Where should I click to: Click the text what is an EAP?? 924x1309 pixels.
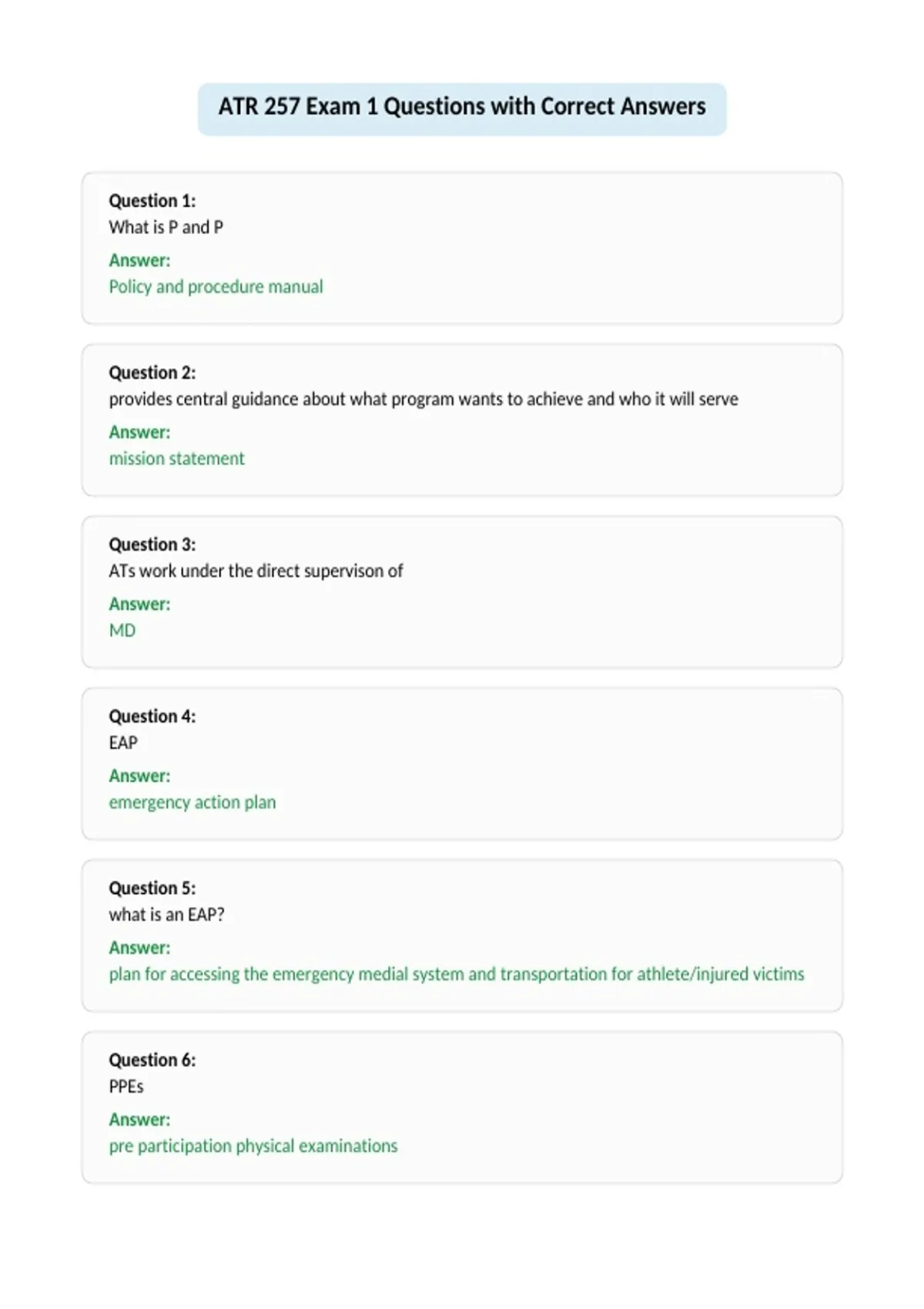point(166,914)
